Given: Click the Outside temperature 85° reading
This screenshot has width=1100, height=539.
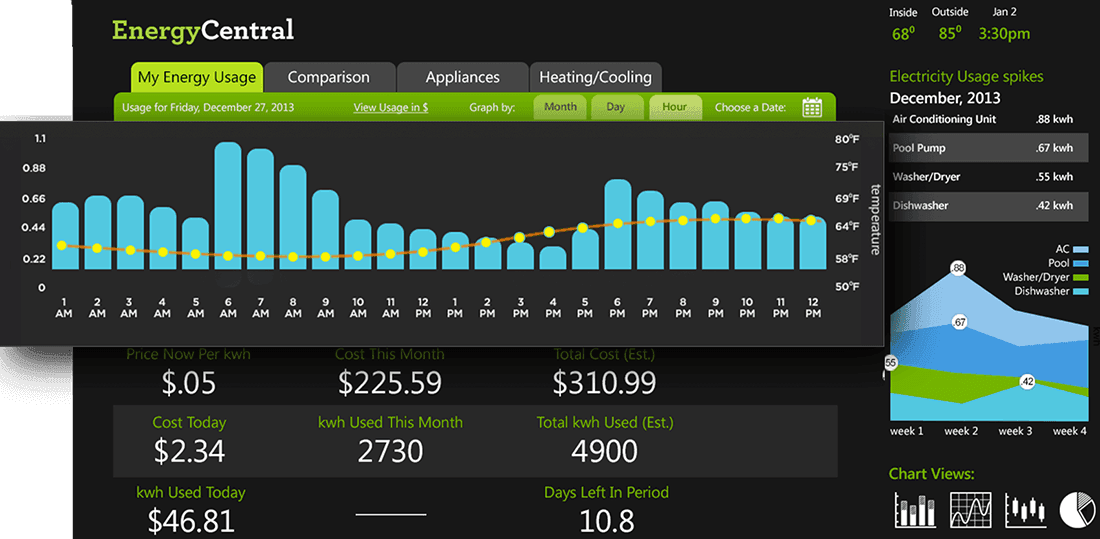Looking at the screenshot, I should click(950, 33).
